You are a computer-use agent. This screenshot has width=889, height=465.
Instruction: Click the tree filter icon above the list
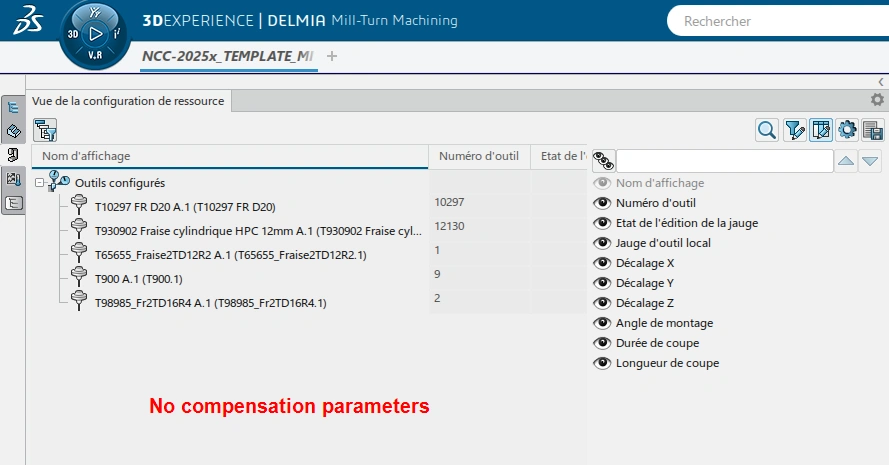(45, 129)
